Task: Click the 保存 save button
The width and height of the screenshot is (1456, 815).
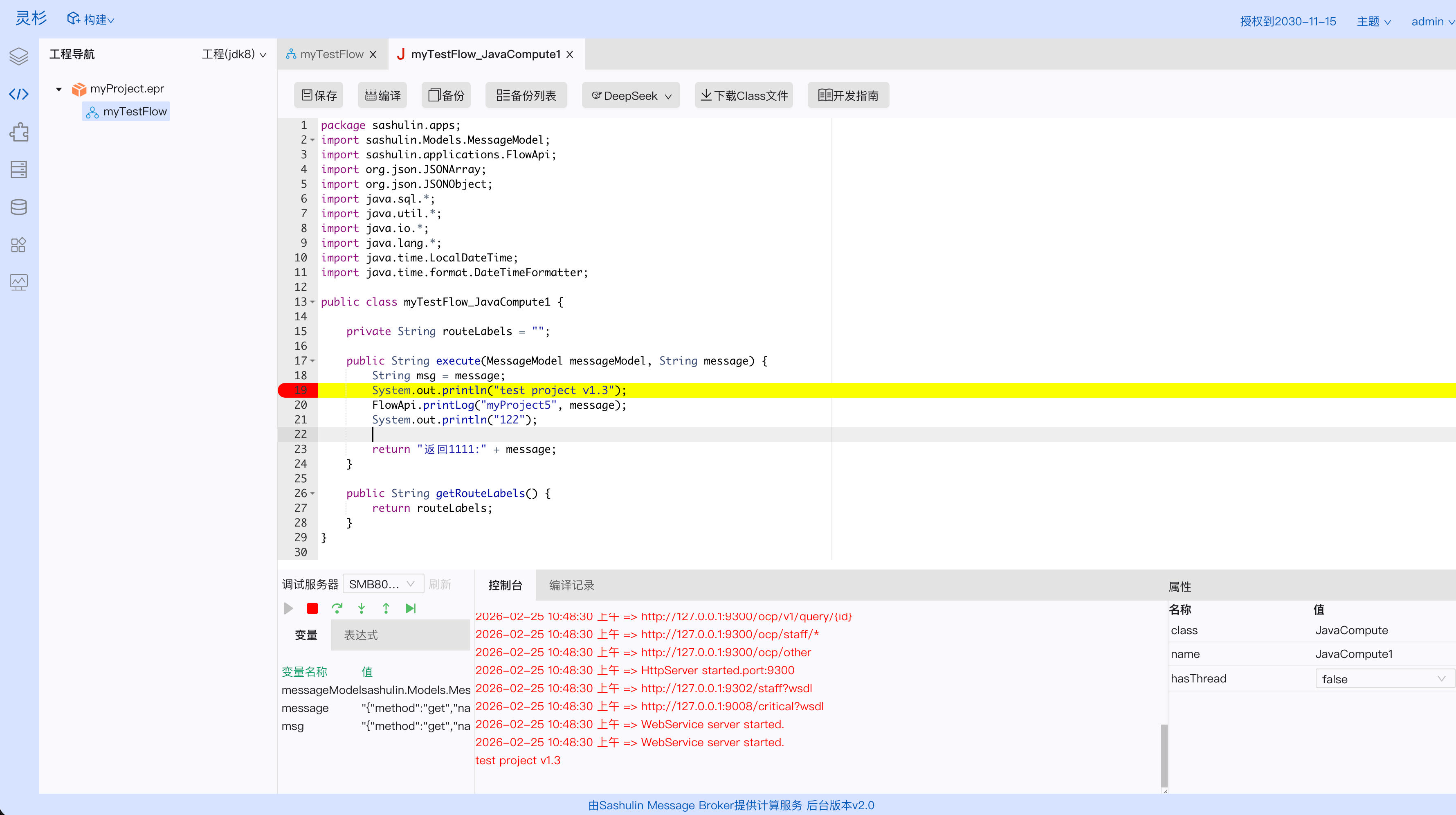Action: pos(319,96)
